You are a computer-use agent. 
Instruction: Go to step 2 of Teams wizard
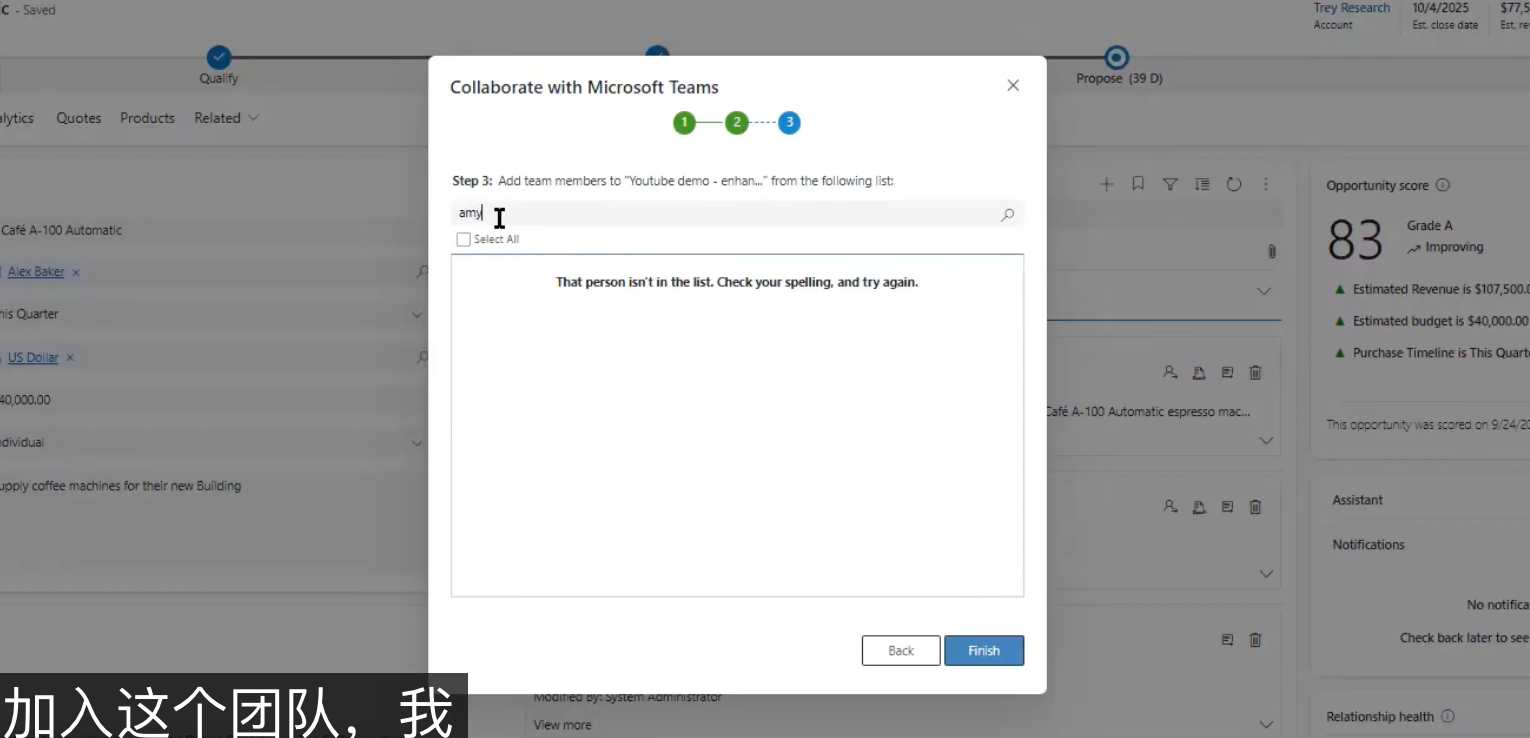(737, 123)
